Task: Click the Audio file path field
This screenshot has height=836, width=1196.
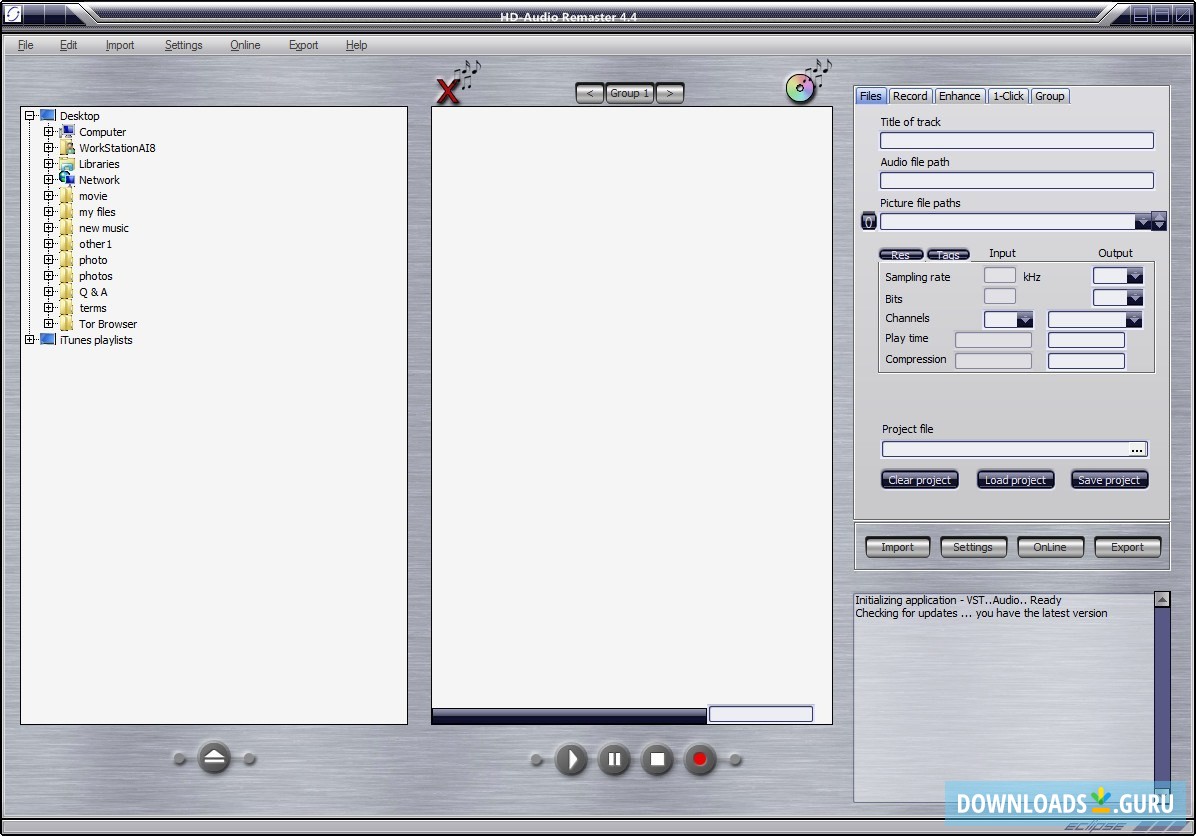Action: [1017, 180]
